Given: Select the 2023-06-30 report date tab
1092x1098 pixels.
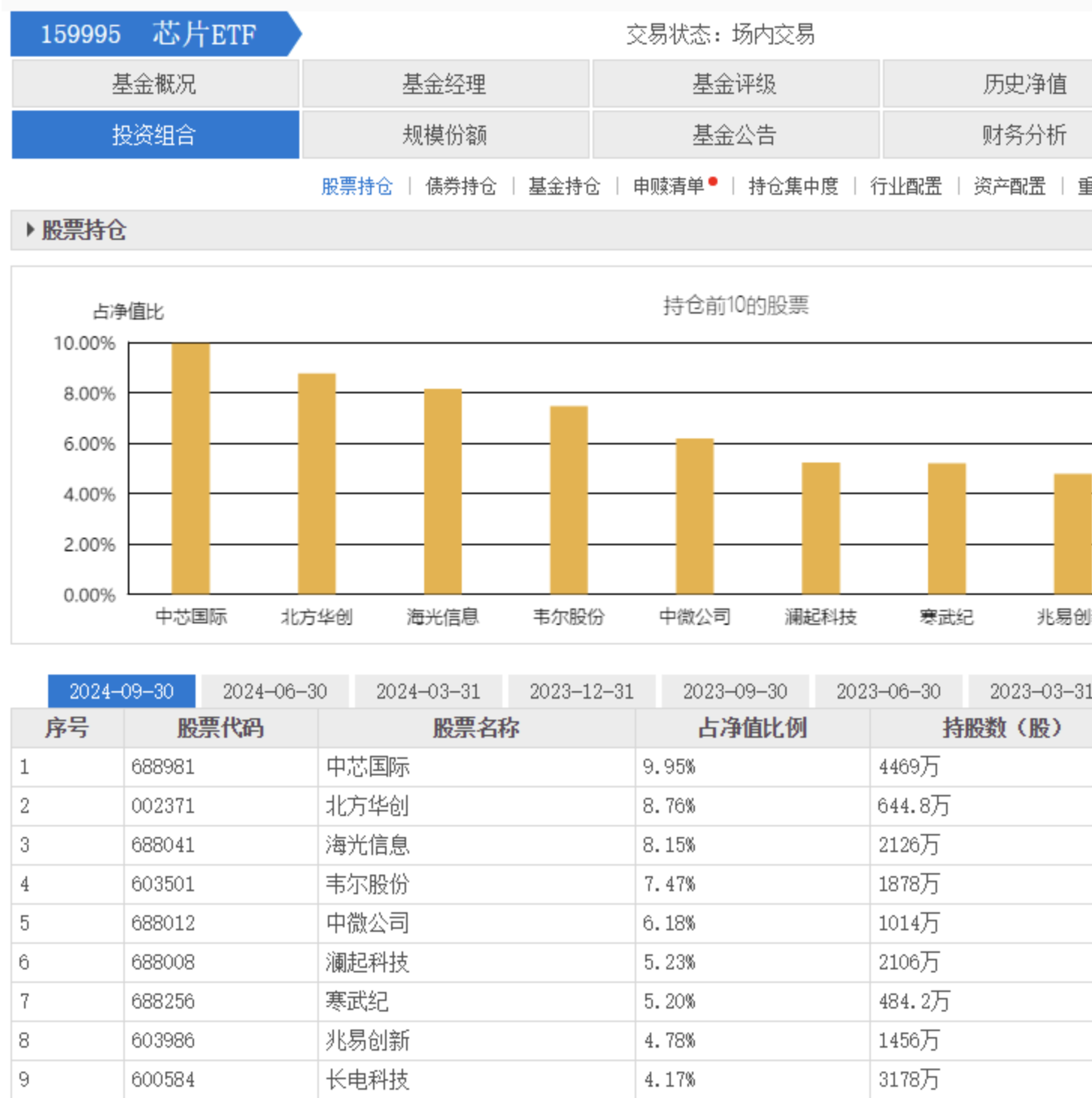Looking at the screenshot, I should [x=889, y=691].
